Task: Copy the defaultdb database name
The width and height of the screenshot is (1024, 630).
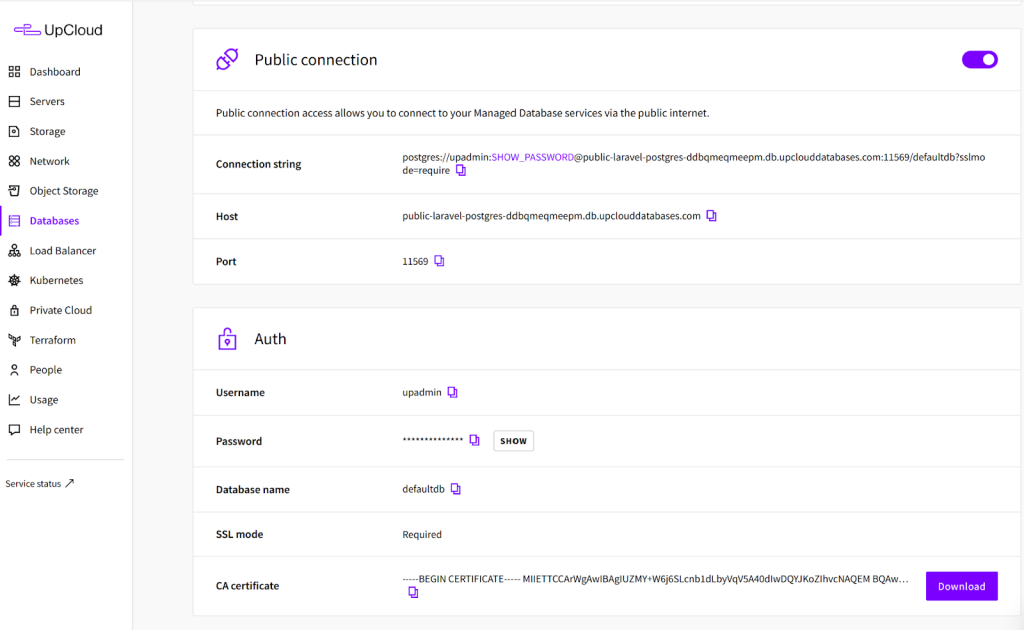Action: pyautogui.click(x=456, y=489)
